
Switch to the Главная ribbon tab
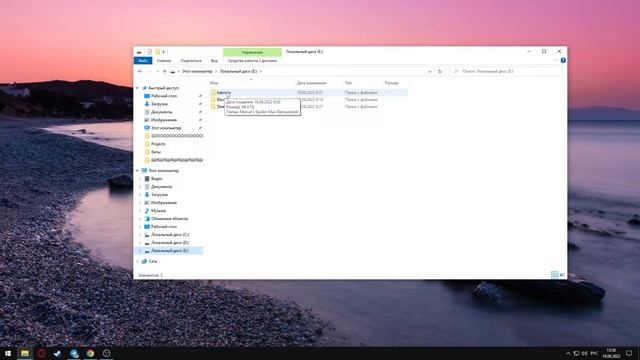point(164,61)
